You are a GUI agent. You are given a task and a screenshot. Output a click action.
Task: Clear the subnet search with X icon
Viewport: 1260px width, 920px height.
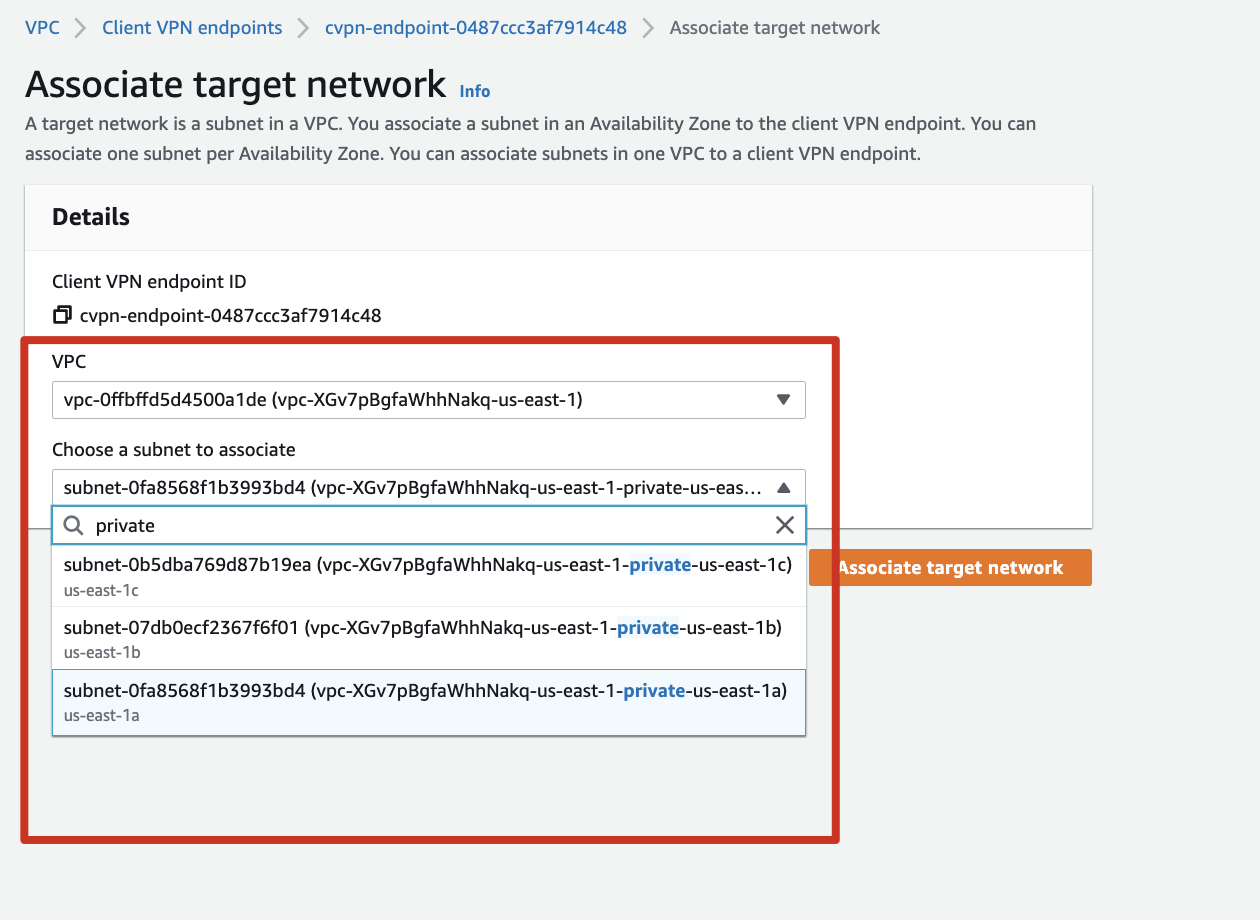tap(785, 525)
